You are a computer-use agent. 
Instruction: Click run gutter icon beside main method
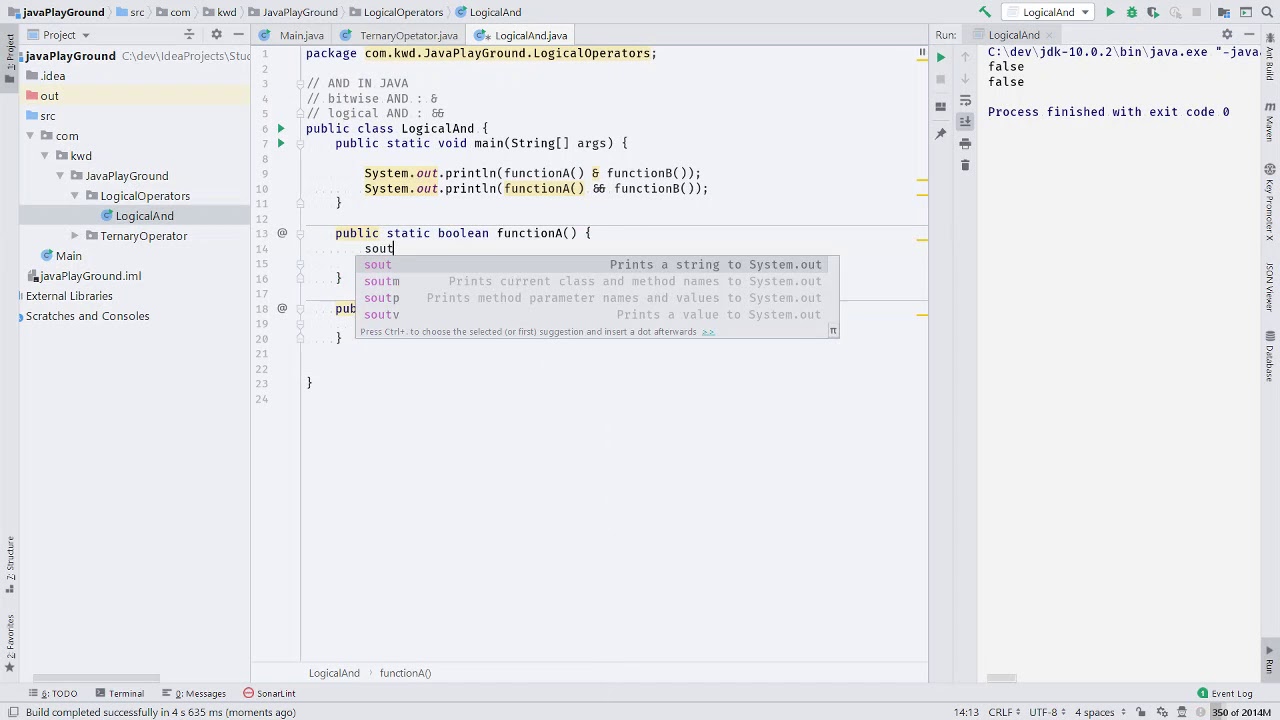click(x=281, y=143)
